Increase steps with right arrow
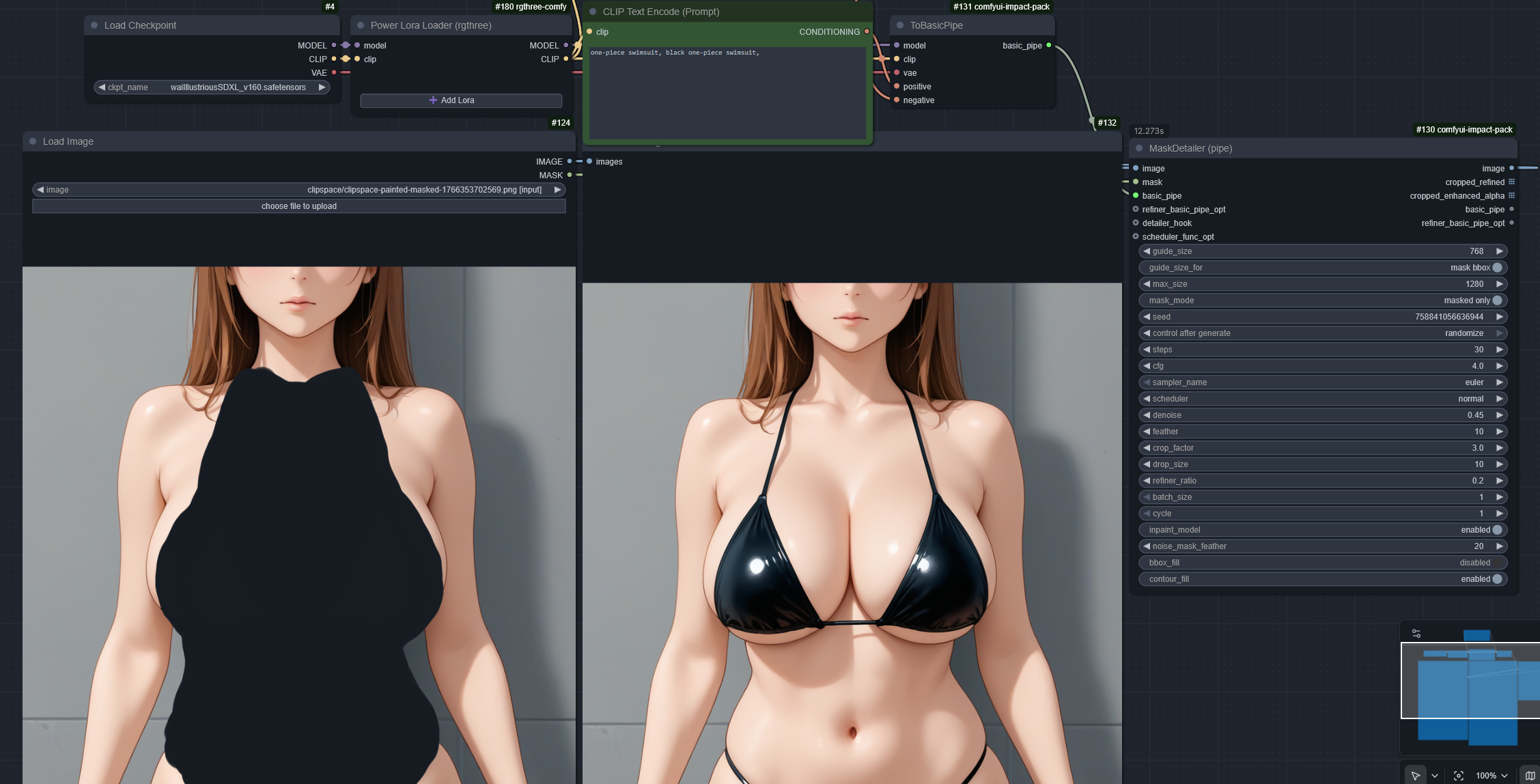1540x784 pixels. [1500, 350]
